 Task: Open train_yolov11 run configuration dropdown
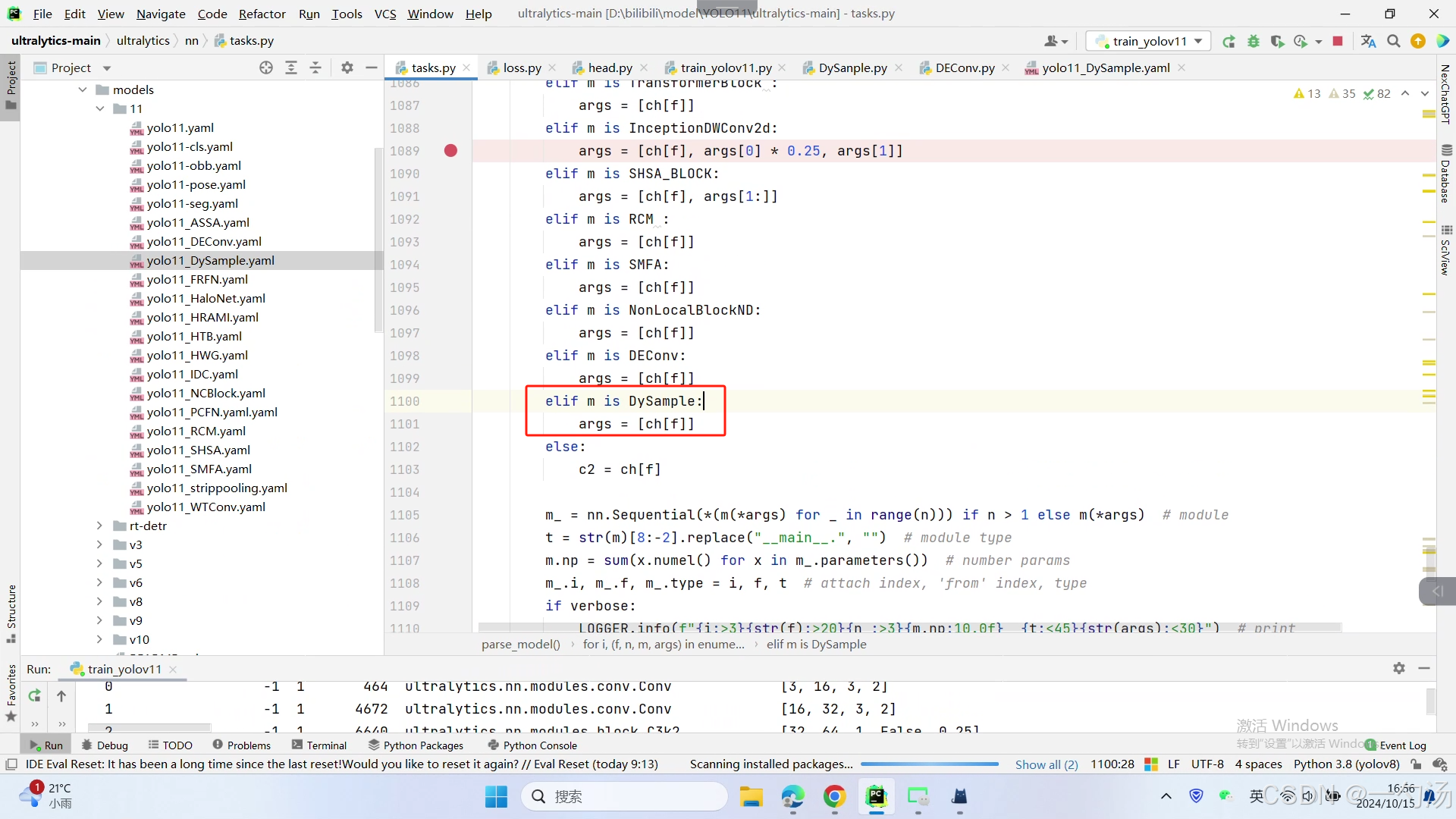point(1148,41)
